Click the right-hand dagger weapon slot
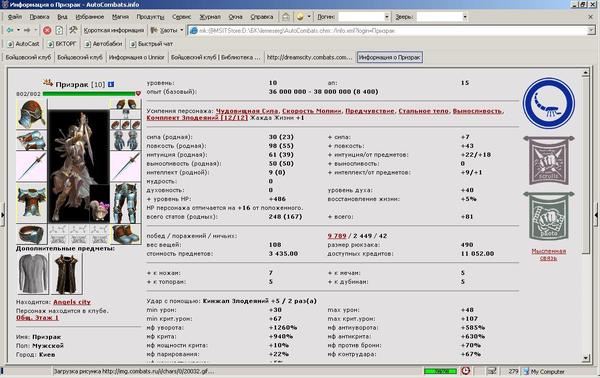The height and width of the screenshot is (378, 600). (x=126, y=166)
